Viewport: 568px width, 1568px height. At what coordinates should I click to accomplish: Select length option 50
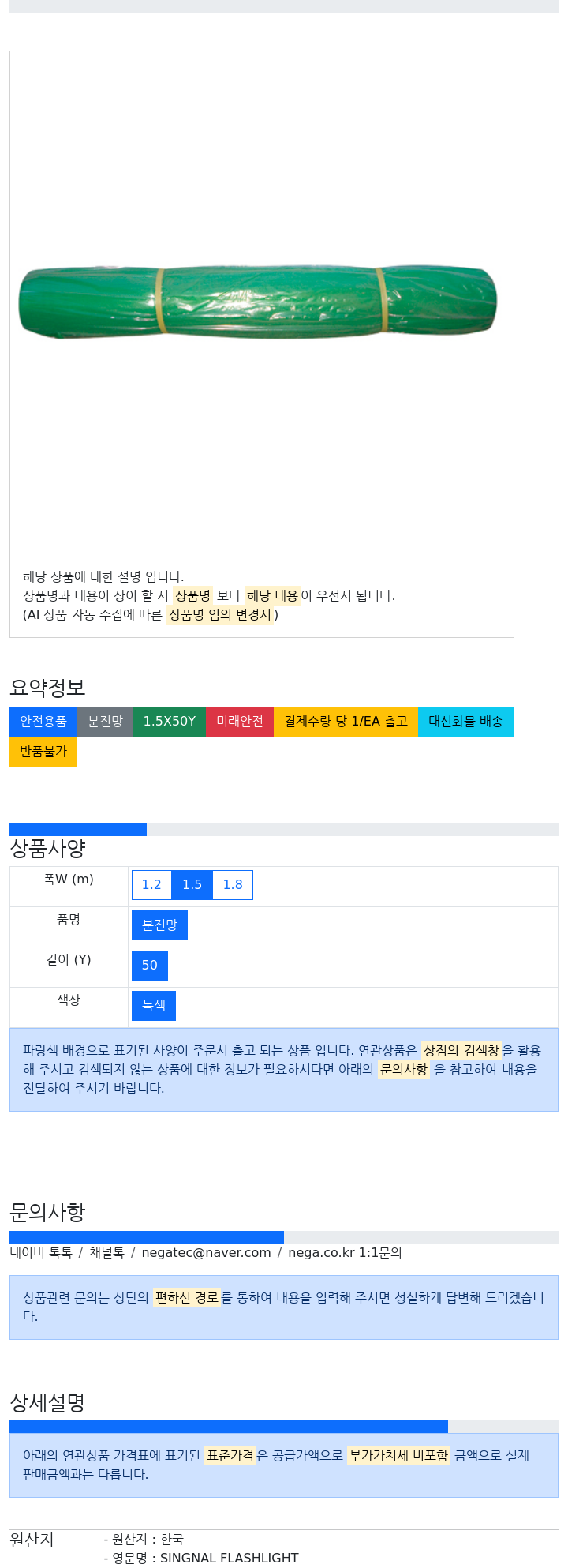[x=150, y=966]
